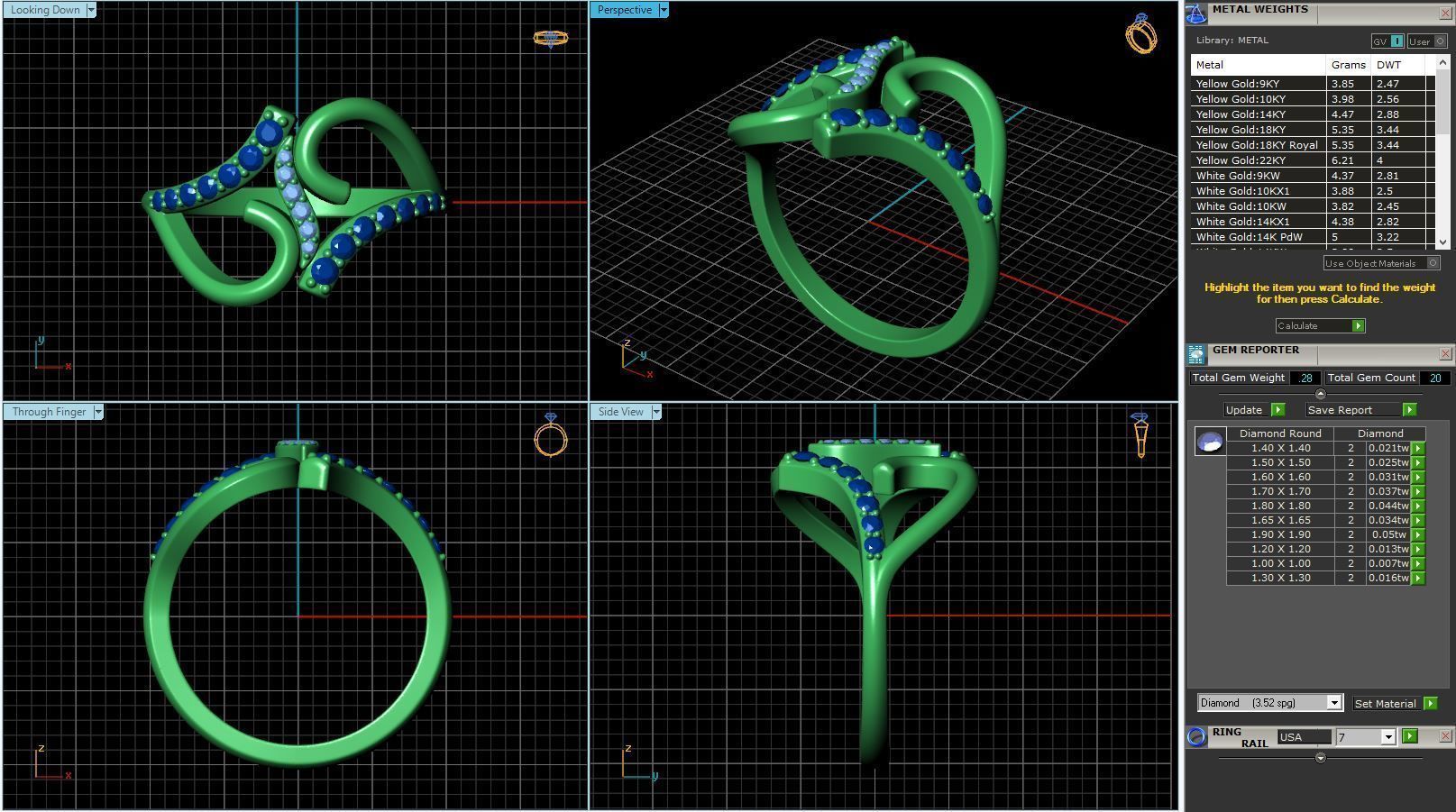Image resolution: width=1456 pixels, height=812 pixels.
Task: Toggle Use Object Materials option
Action: [1381, 263]
